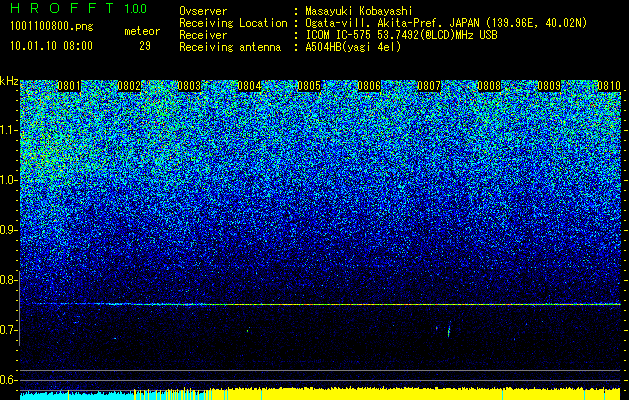629x400 pixels.
Task: Click the 0.9 frequency axis label
Action: click(x=8, y=230)
